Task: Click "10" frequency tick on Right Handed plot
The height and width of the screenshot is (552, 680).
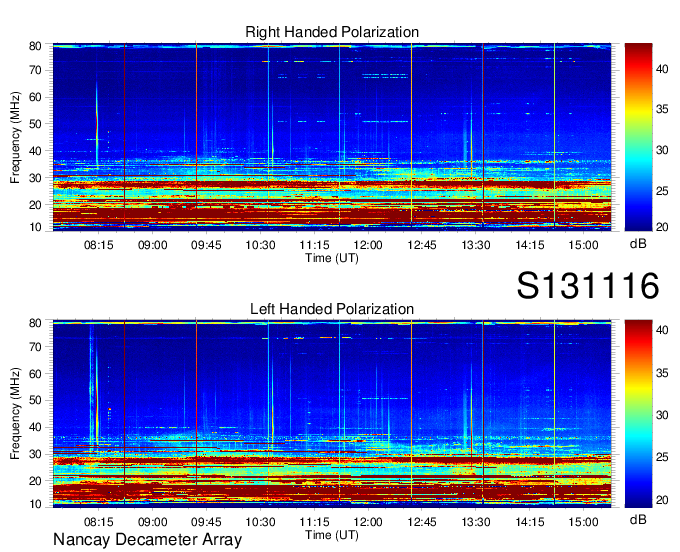Action: pyautogui.click(x=35, y=227)
